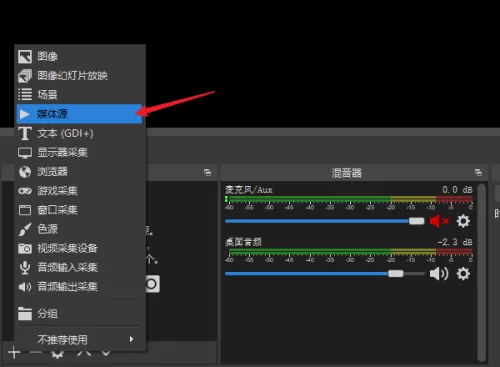Click the 桌面音频 volume slider handle
Screen dimensions: 500x367
(x=396, y=274)
